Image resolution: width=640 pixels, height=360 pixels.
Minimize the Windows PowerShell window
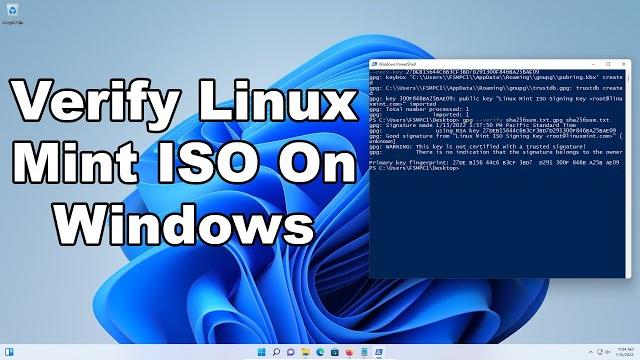(x=593, y=64)
